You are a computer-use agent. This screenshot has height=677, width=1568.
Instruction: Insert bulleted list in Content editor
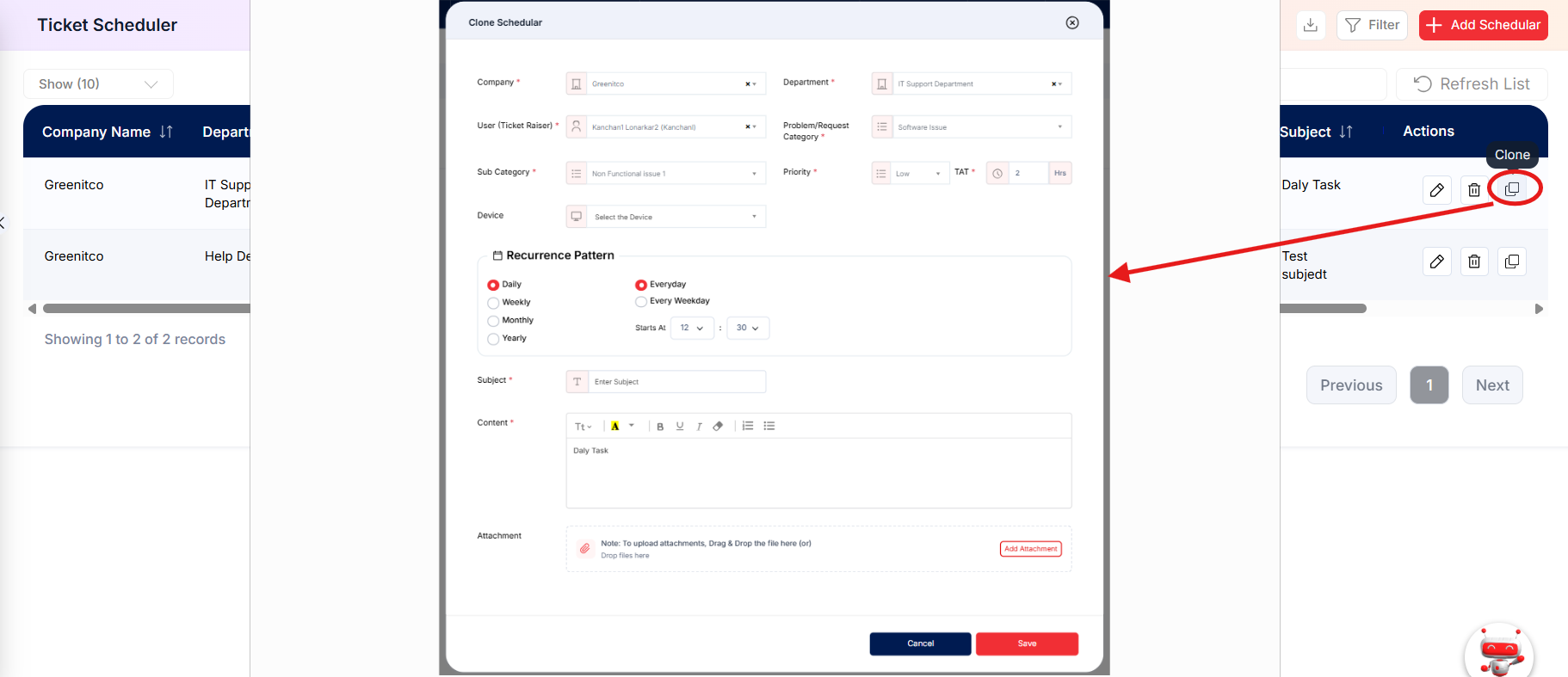tap(769, 426)
